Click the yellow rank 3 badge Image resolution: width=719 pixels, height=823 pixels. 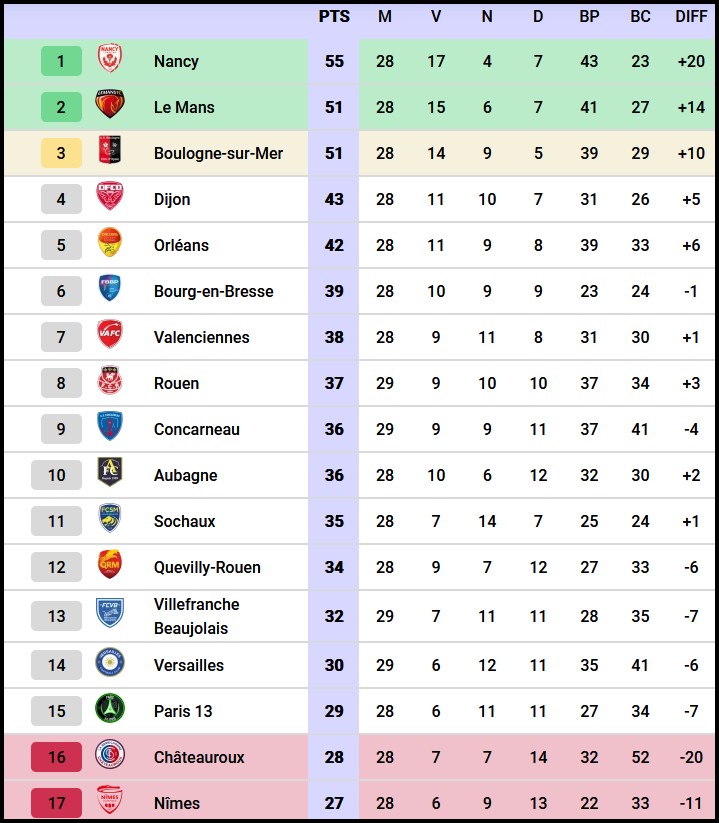[61, 153]
